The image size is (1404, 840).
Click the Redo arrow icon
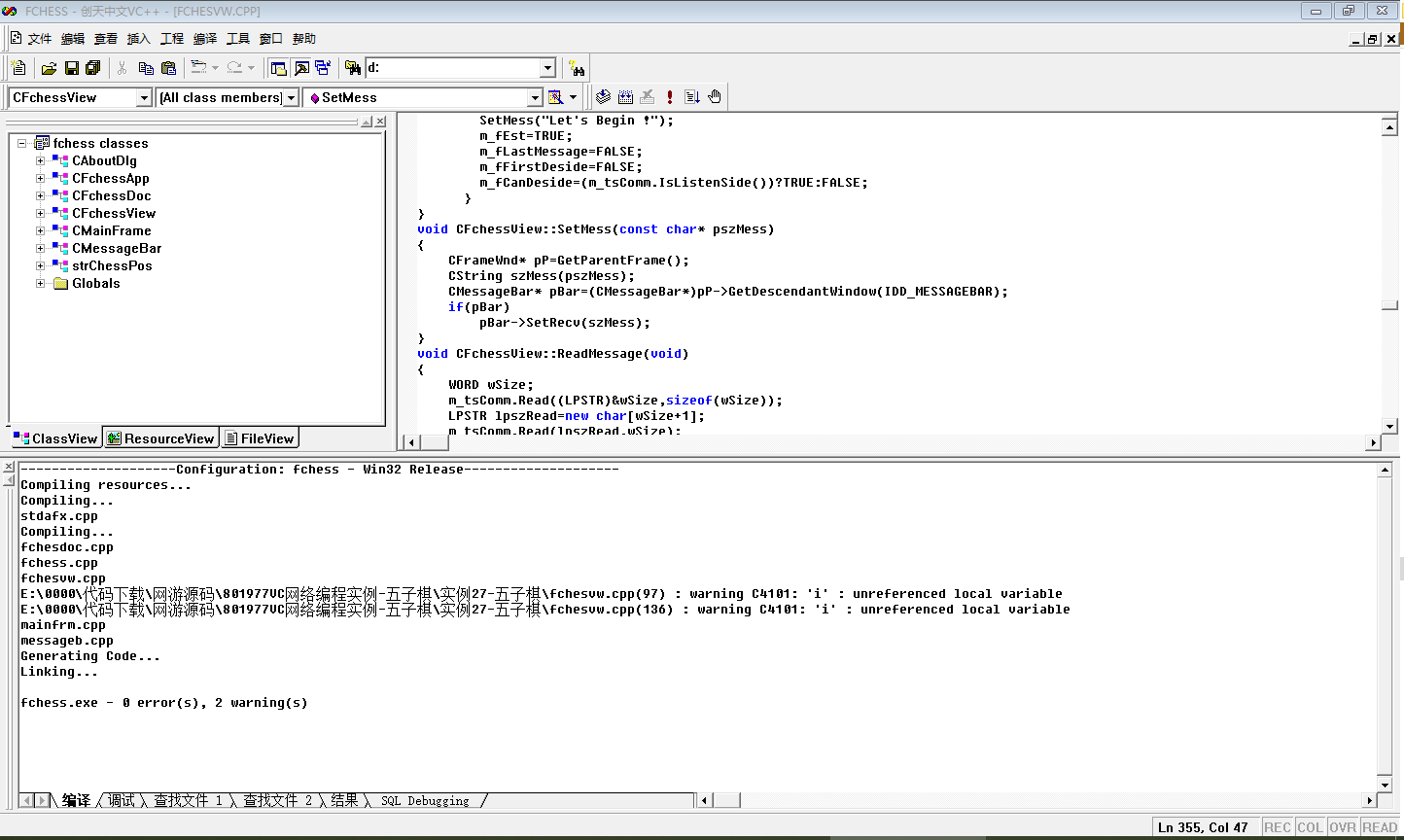tap(234, 68)
